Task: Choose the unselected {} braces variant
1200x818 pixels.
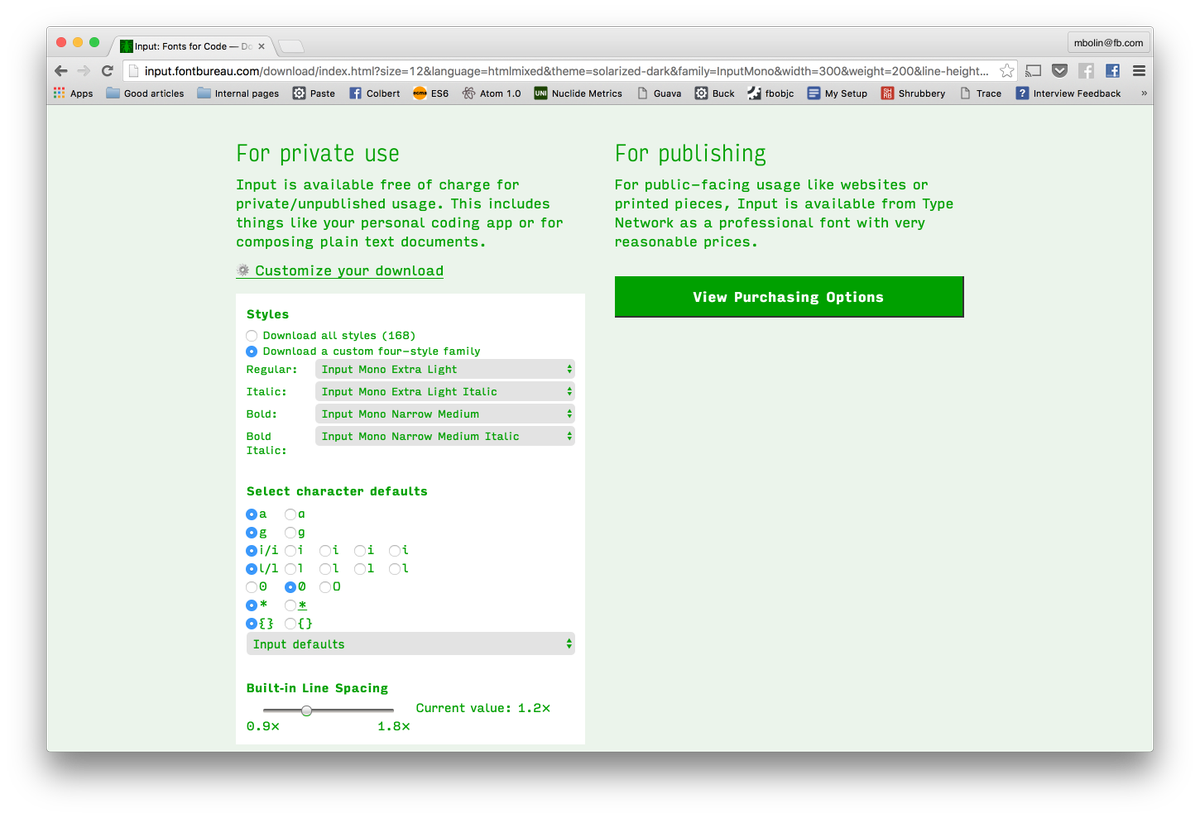Action: (291, 624)
